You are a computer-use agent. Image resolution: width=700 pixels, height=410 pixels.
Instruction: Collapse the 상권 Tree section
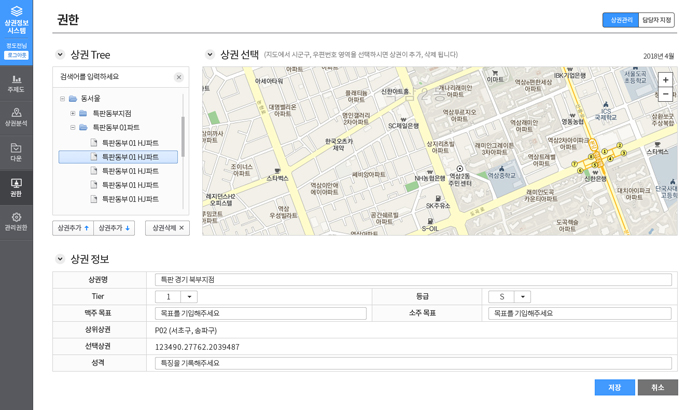click(60, 55)
